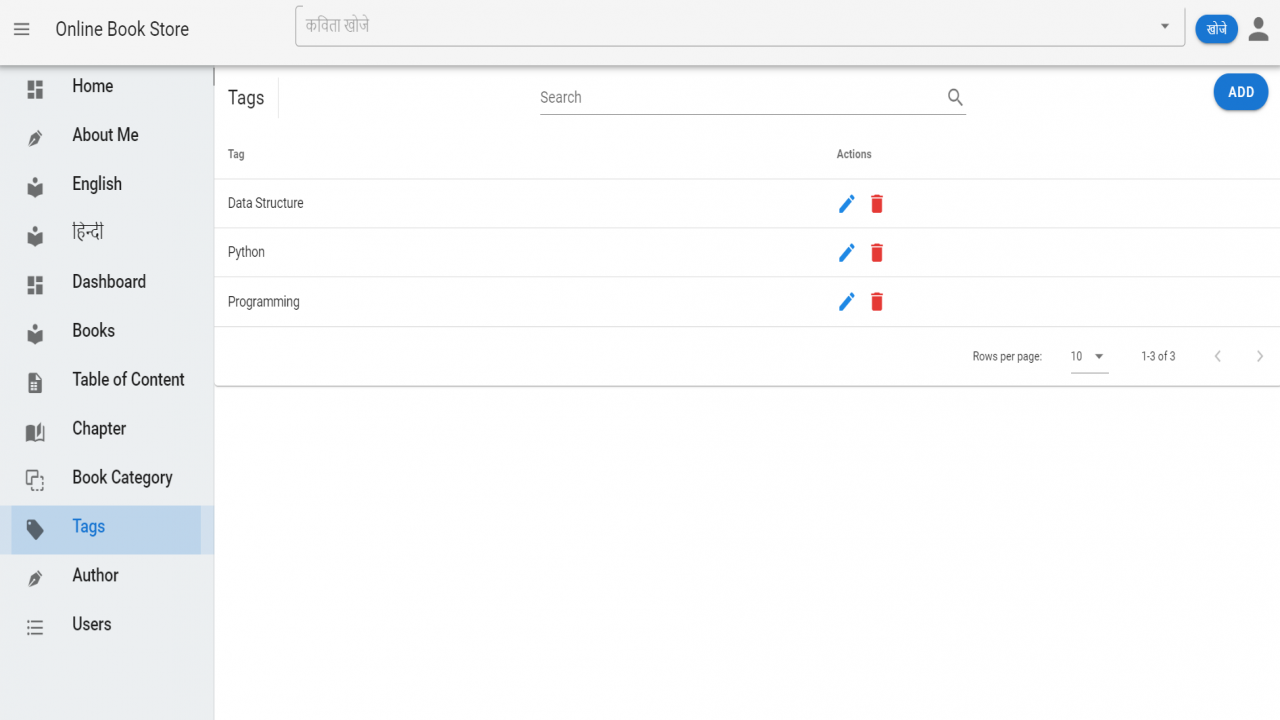
Task: Go to next page of tags
Action: coord(1260,356)
